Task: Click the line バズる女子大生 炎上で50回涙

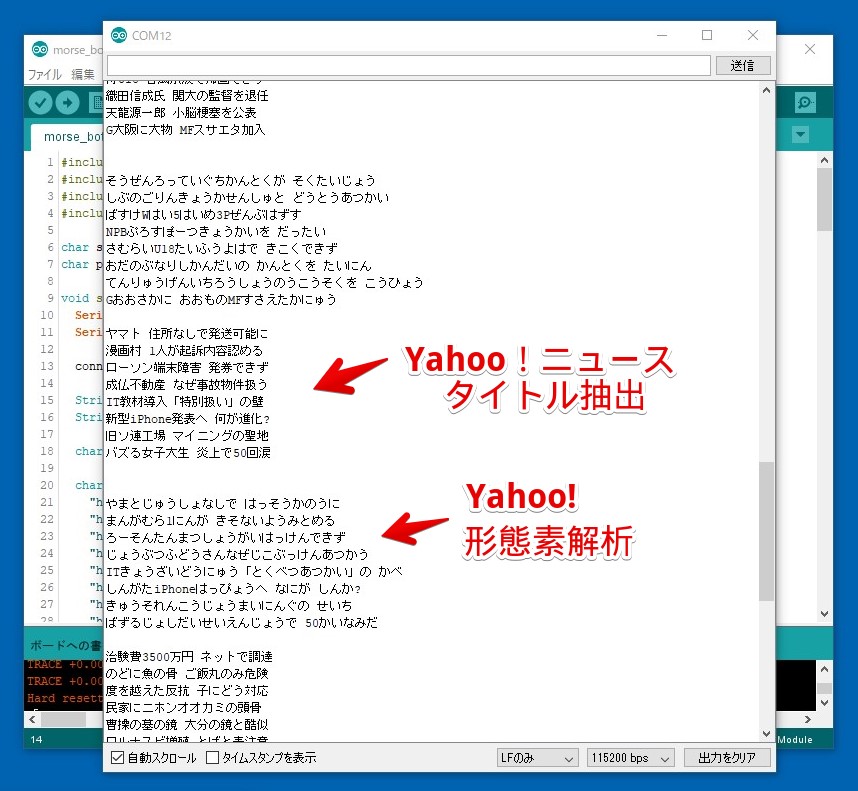Action: 188,452
